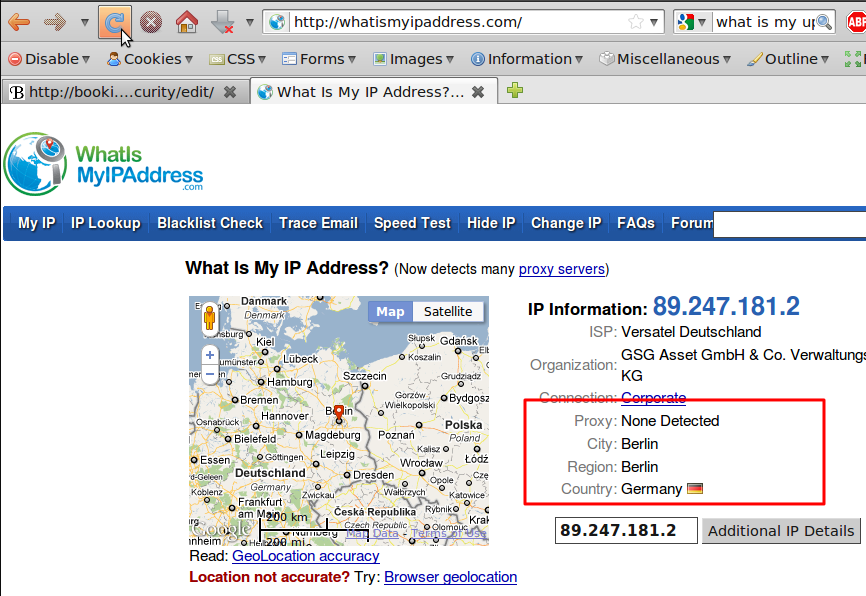Go to home page icon
Screen dimensions: 866x596
click(186, 21)
